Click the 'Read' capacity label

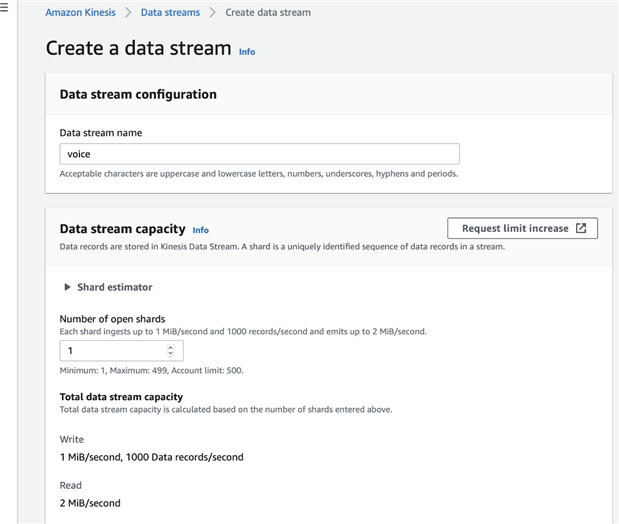click(70, 485)
